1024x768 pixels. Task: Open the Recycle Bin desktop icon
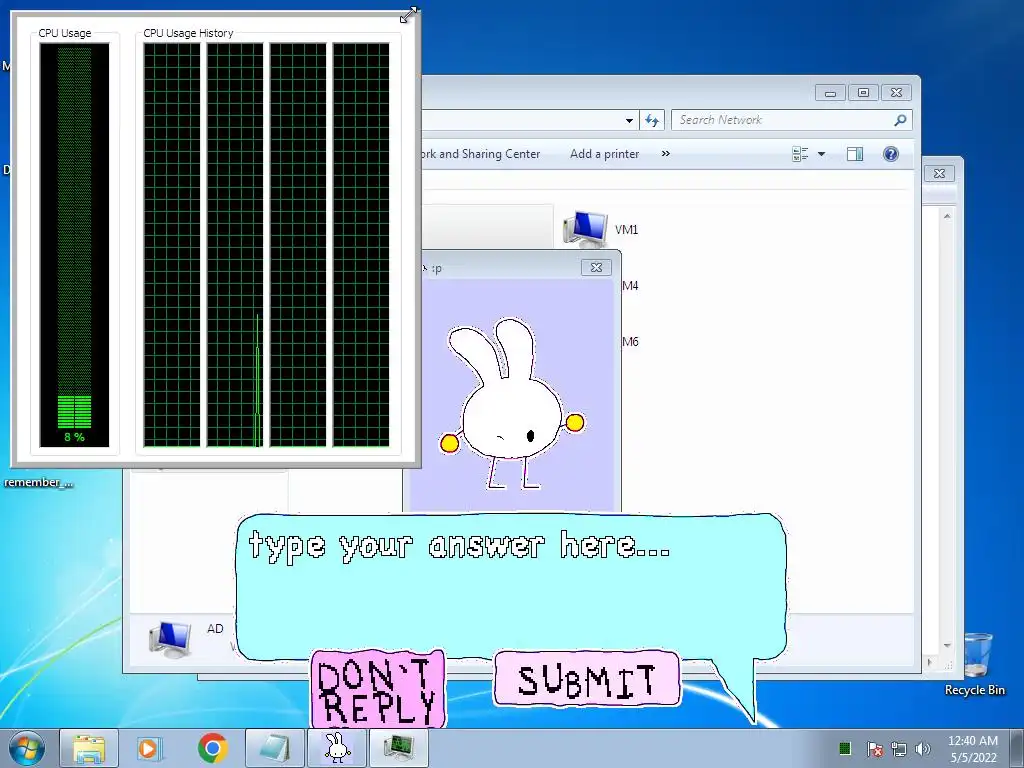tap(974, 663)
